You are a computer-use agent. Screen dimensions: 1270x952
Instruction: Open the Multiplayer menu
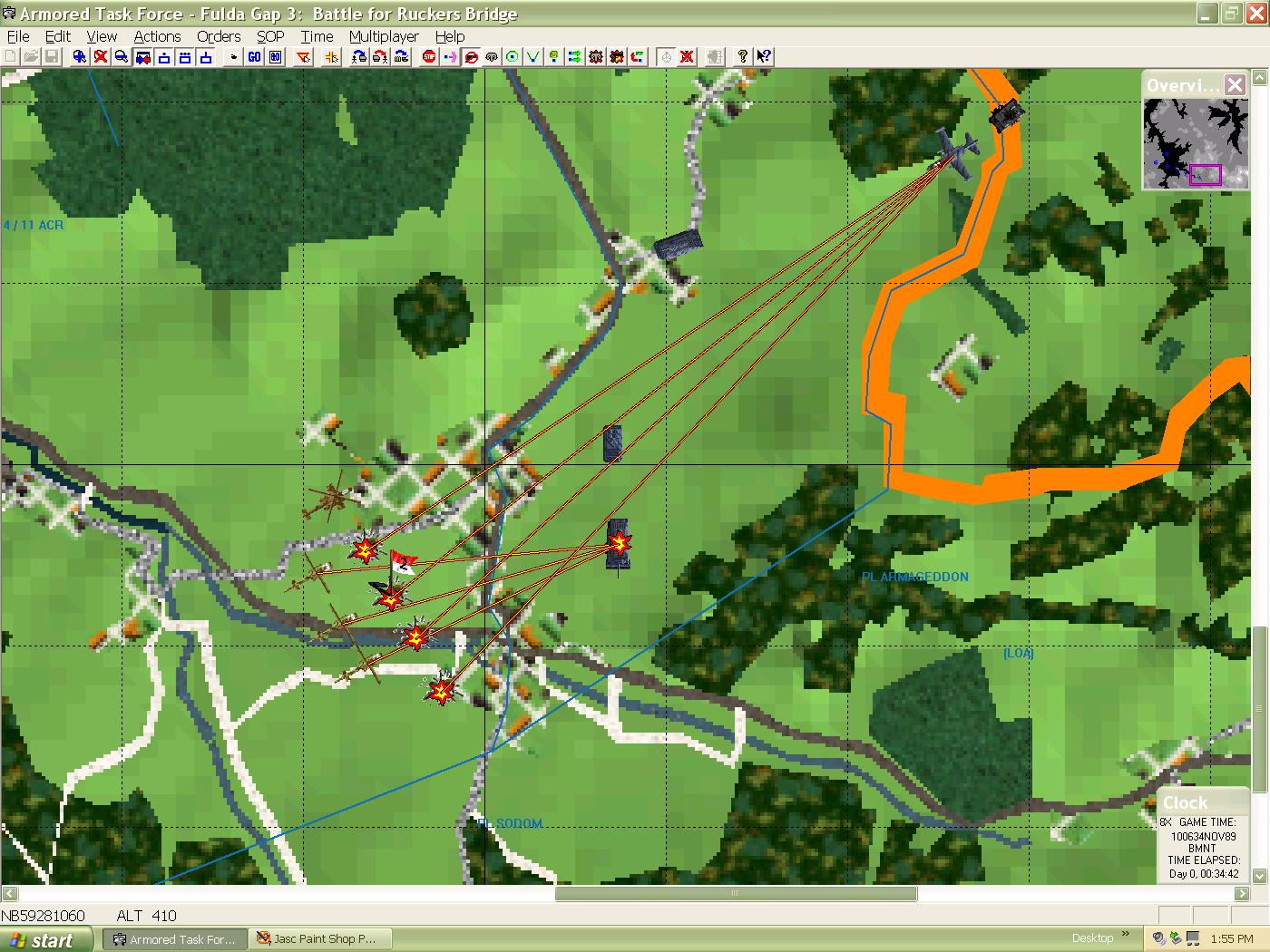click(x=384, y=36)
